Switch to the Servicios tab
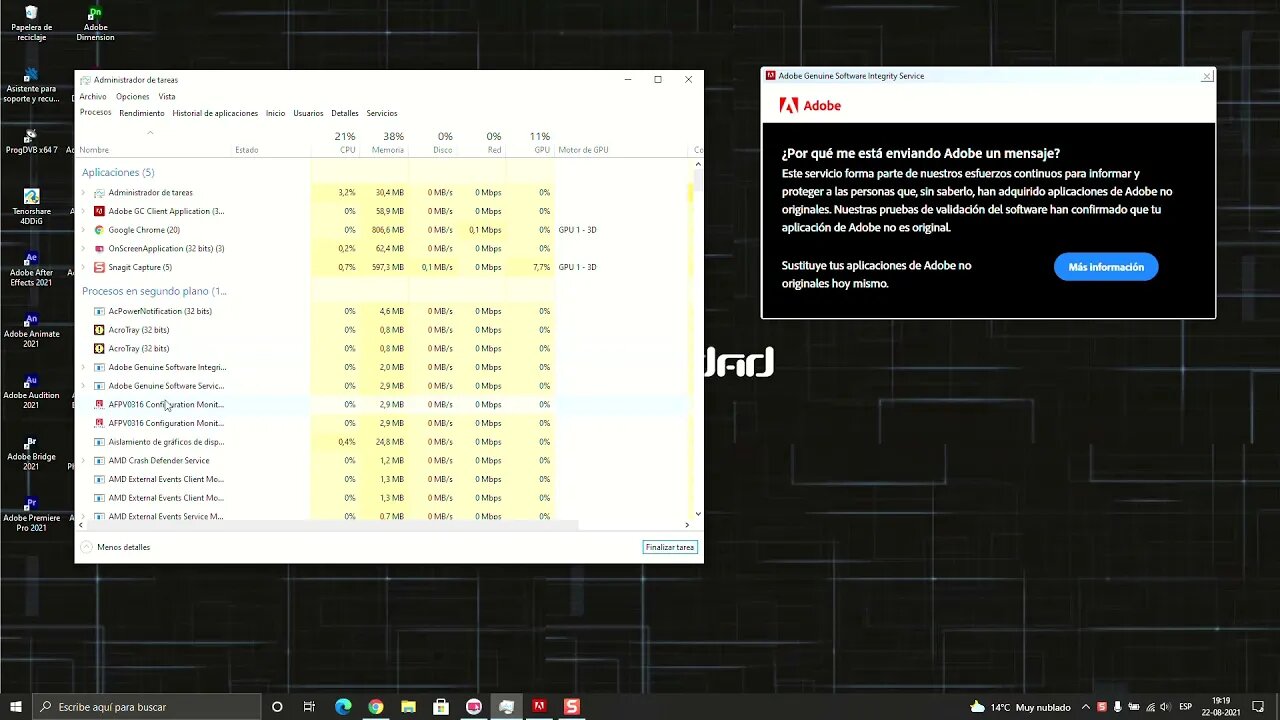This screenshot has width=1280, height=720. pos(382,113)
